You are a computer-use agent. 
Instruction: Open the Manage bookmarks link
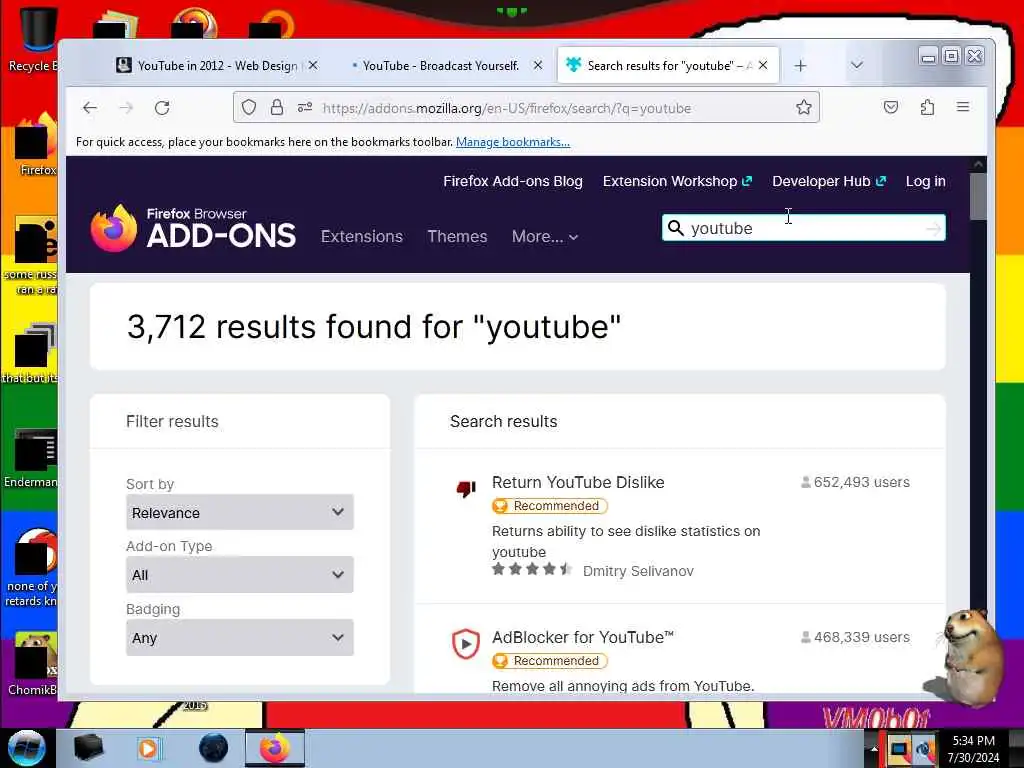(513, 142)
